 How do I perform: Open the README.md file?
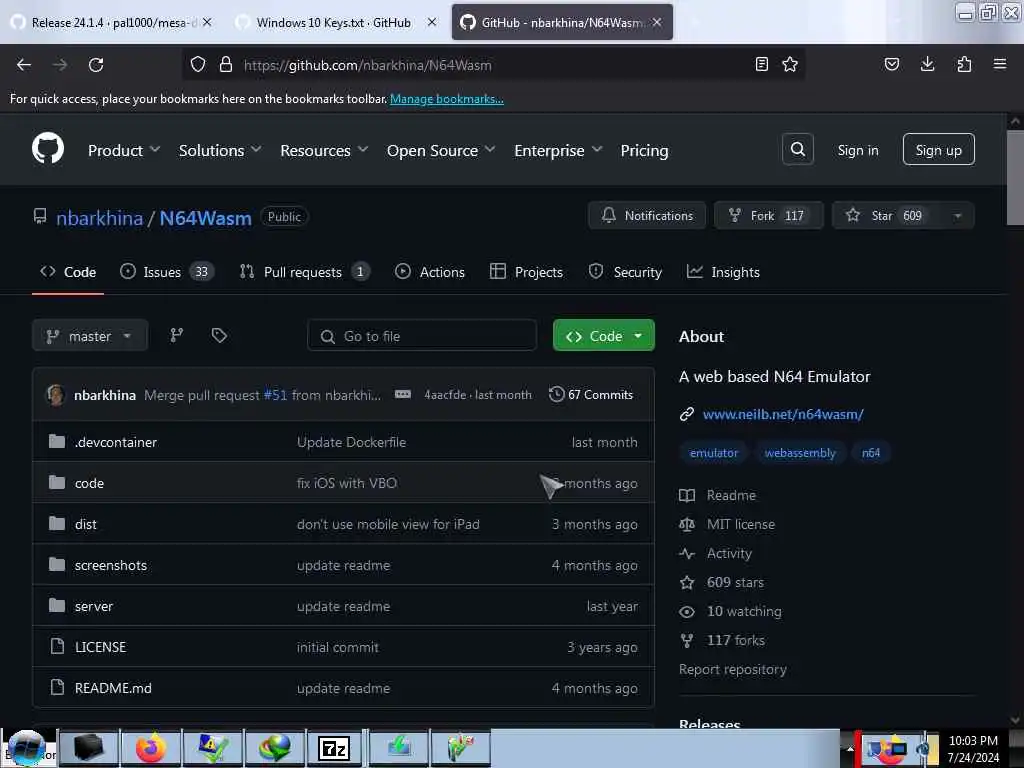[113, 688]
